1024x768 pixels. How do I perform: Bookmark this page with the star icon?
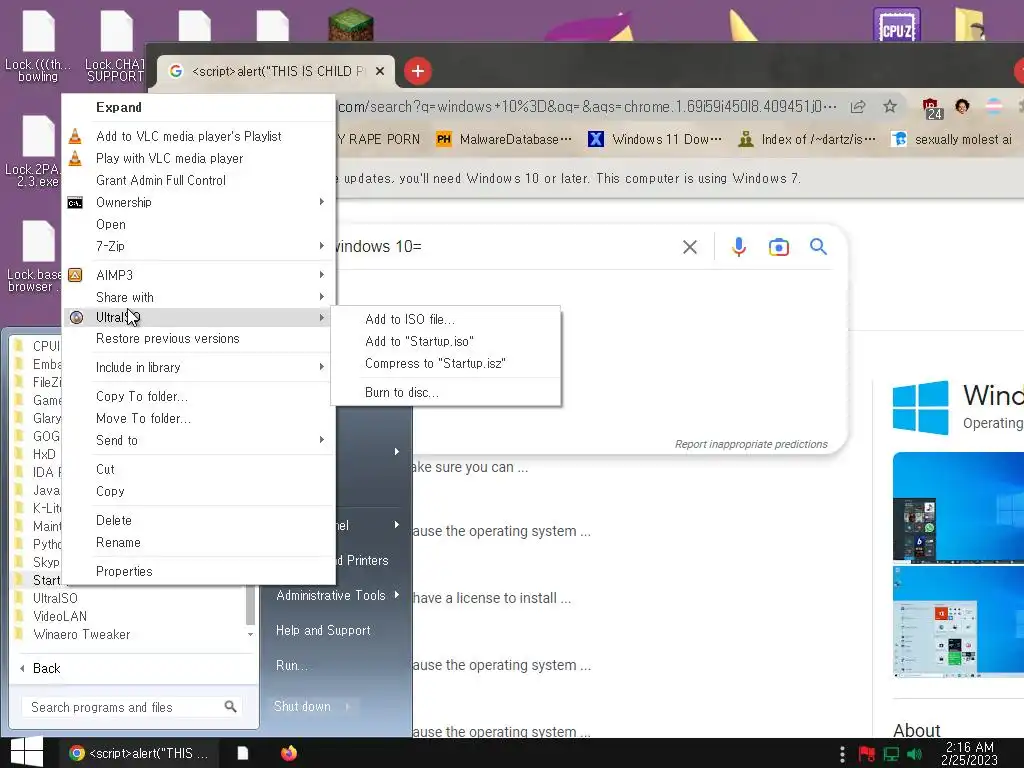(x=889, y=106)
